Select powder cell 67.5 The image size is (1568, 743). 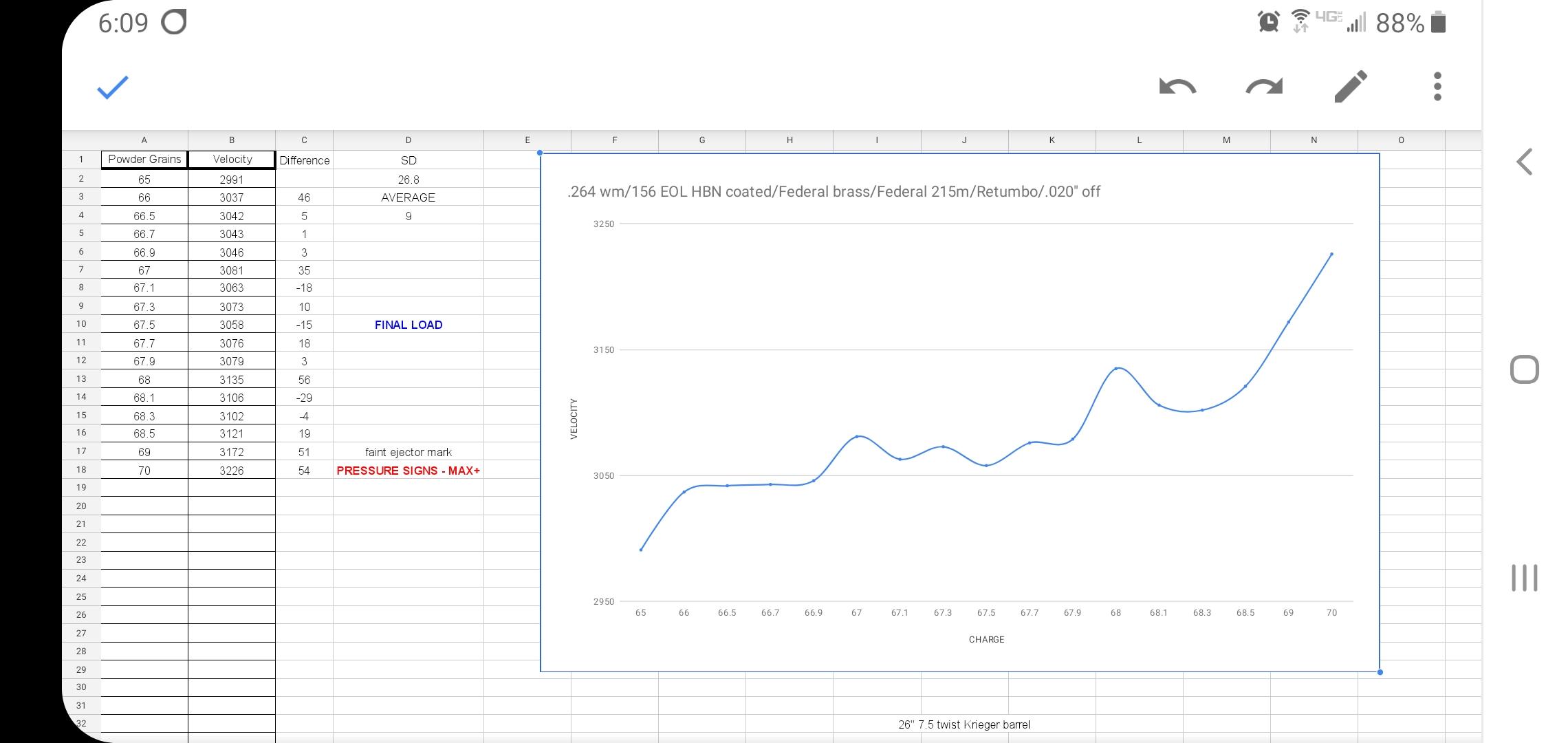144,325
